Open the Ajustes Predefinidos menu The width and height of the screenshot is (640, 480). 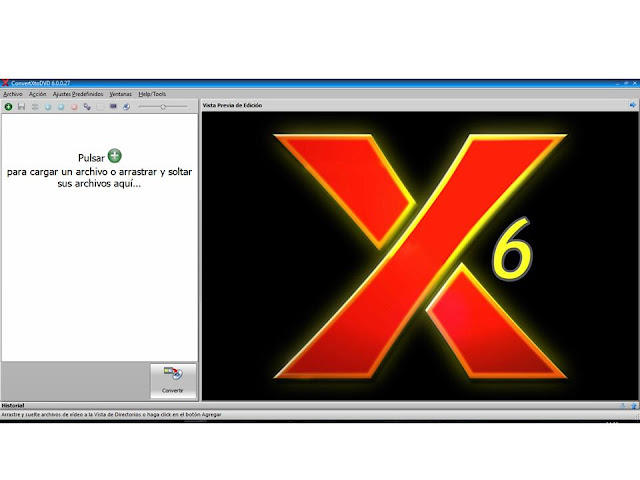click(x=78, y=94)
